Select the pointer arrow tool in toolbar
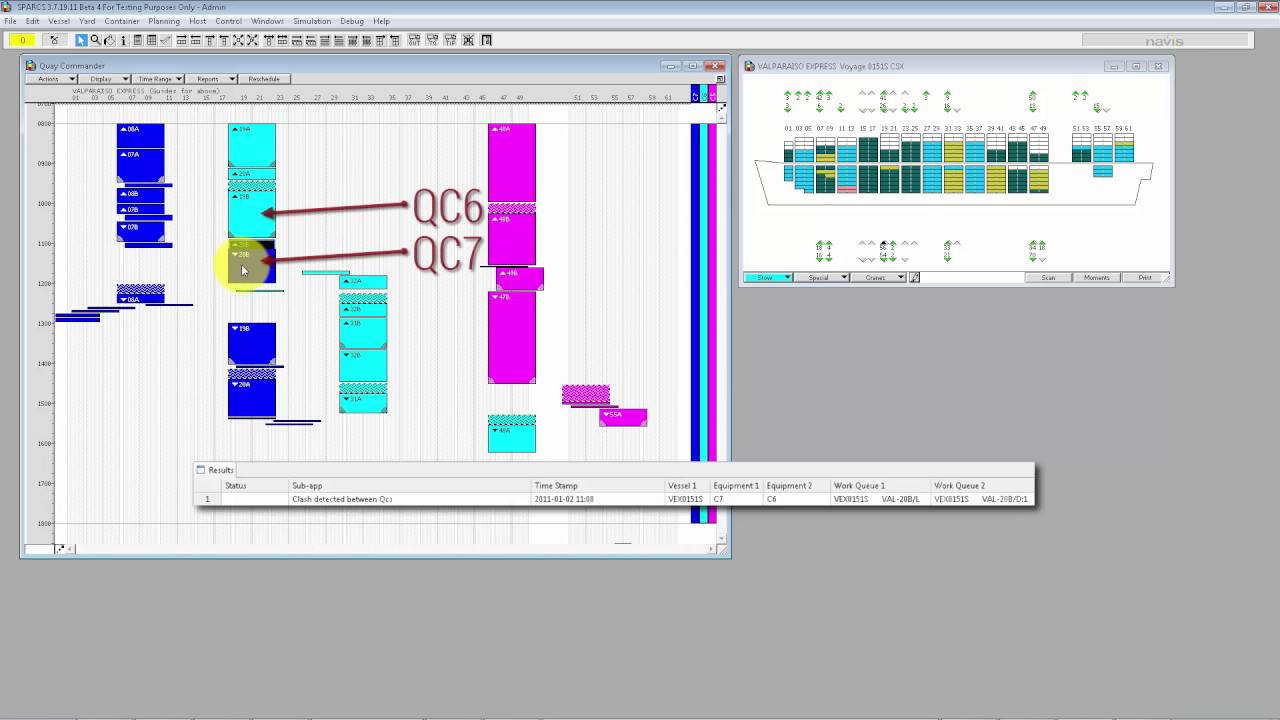This screenshot has width=1280, height=720. [x=81, y=40]
